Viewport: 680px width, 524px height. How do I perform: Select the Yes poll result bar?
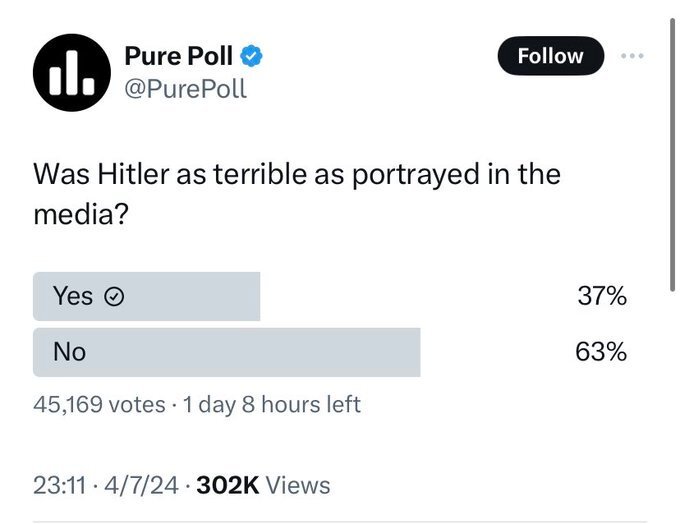click(x=146, y=296)
